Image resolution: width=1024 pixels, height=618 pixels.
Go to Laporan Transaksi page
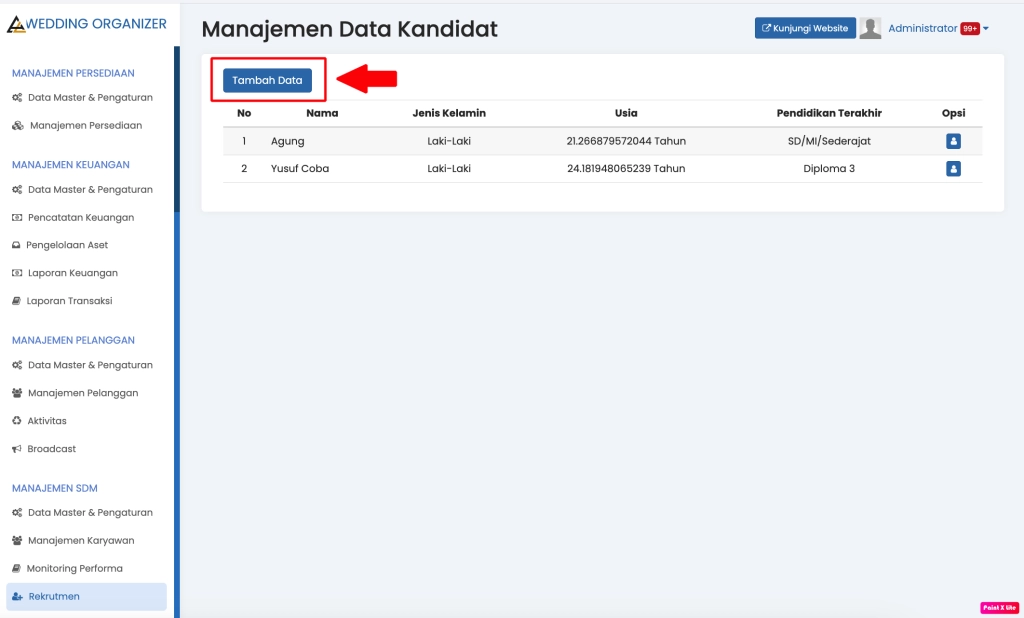69,301
